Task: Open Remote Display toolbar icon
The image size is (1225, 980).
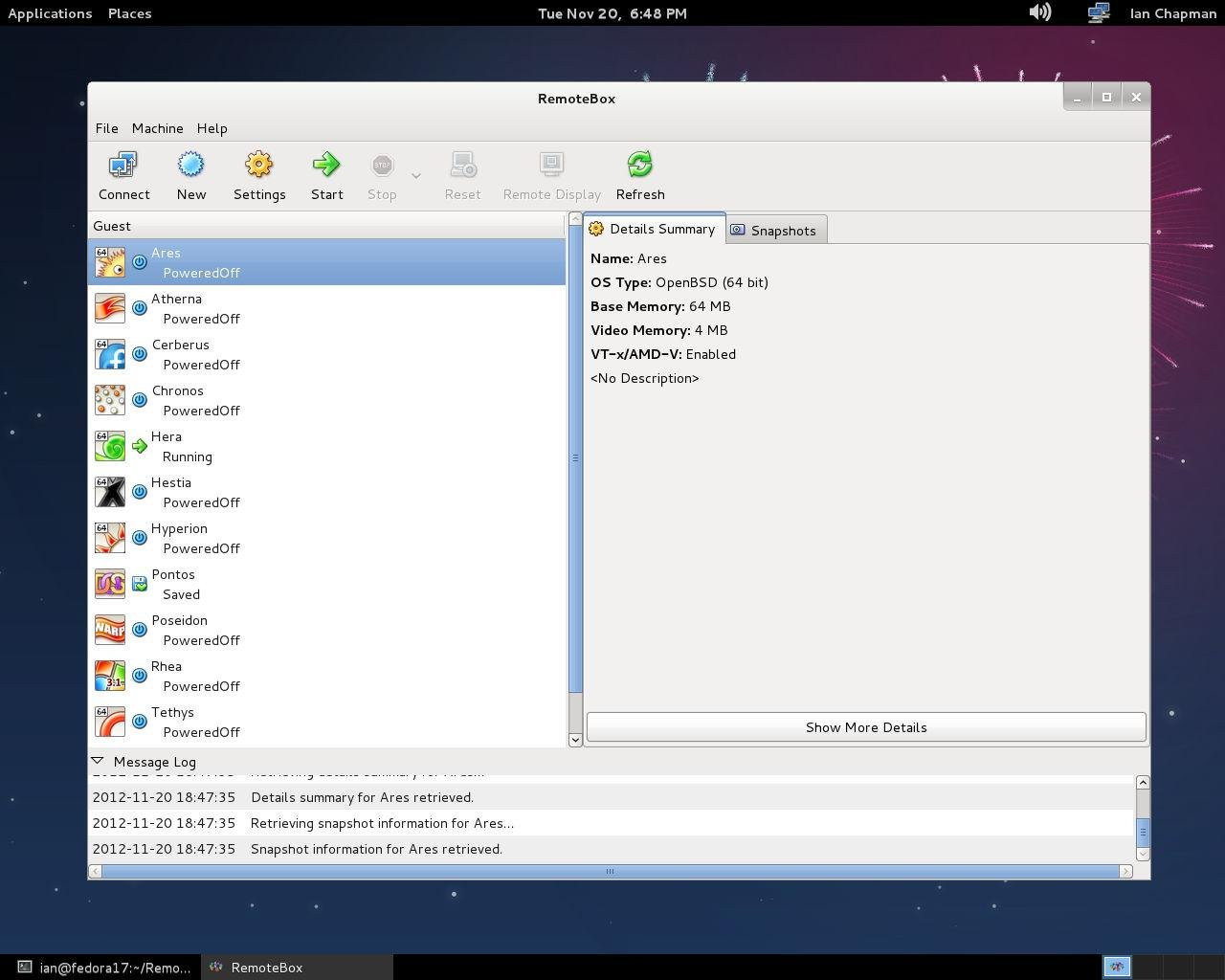Action: (551, 166)
